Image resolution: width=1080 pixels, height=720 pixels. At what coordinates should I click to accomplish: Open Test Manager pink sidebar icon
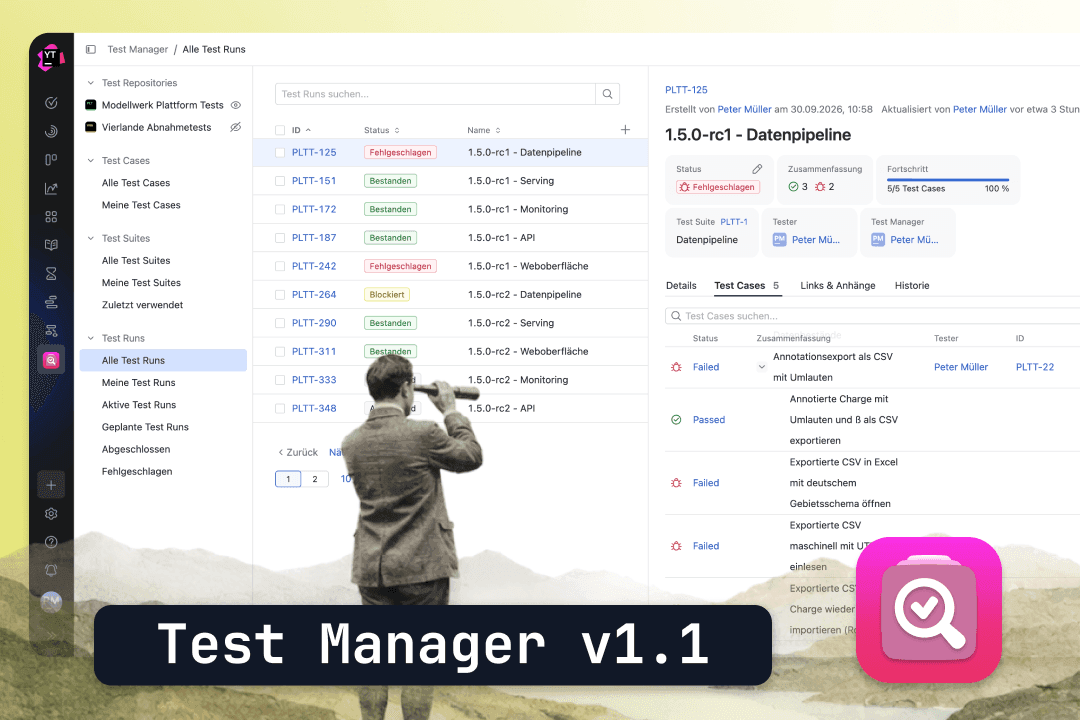click(x=51, y=360)
